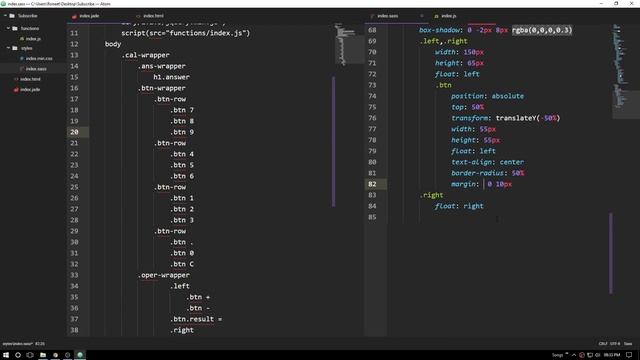Close the index.sass tab
Image resolution: width=640 pixels, height=360 pixels.
pyautogui.click(x=422, y=16)
